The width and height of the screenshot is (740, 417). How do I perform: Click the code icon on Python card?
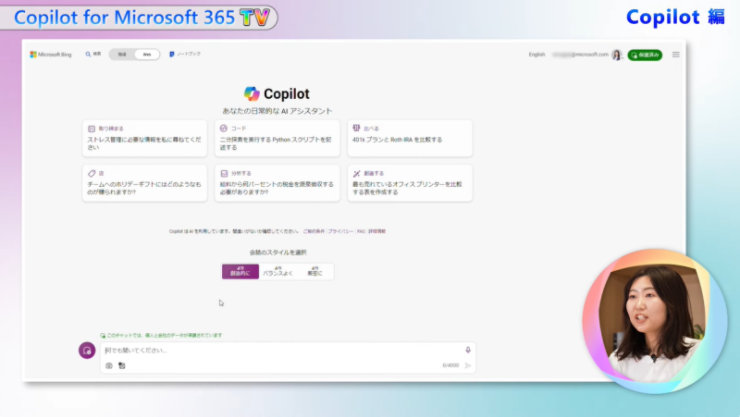click(224, 128)
